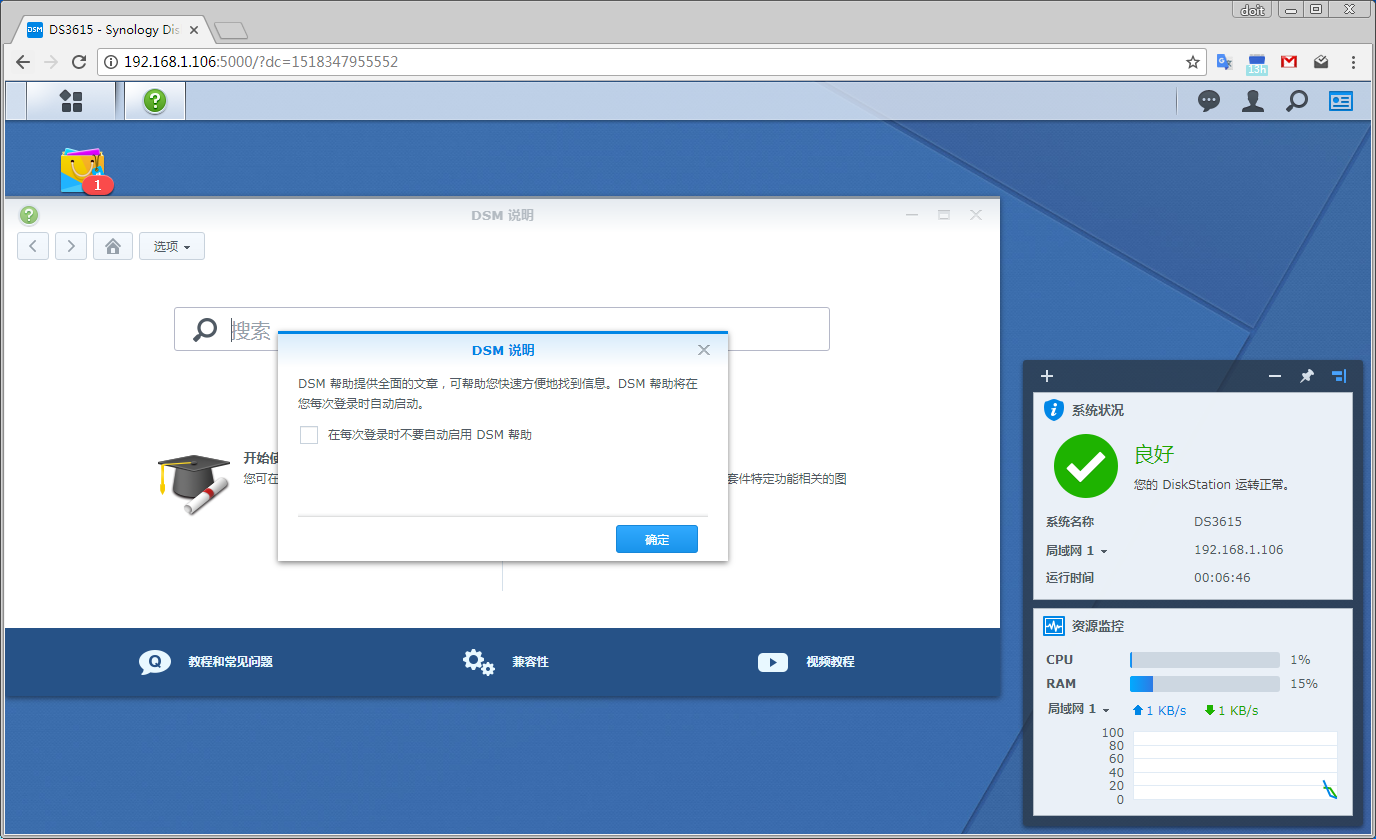Viewport: 1376px width, 839px height.
Task: Click the gears icon beside 兼容性
Action: (479, 662)
